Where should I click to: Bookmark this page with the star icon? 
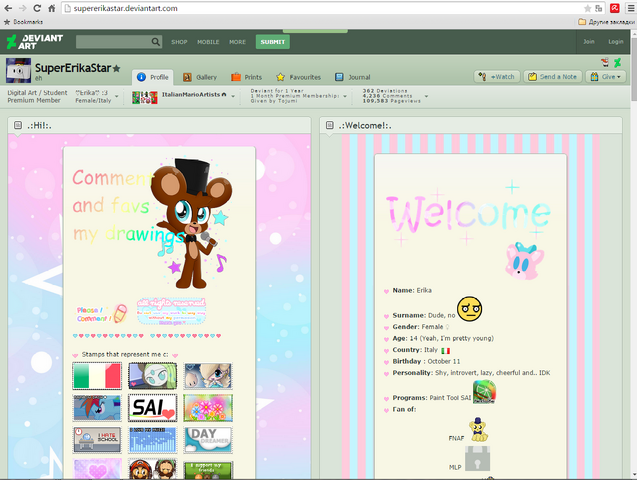(587, 9)
